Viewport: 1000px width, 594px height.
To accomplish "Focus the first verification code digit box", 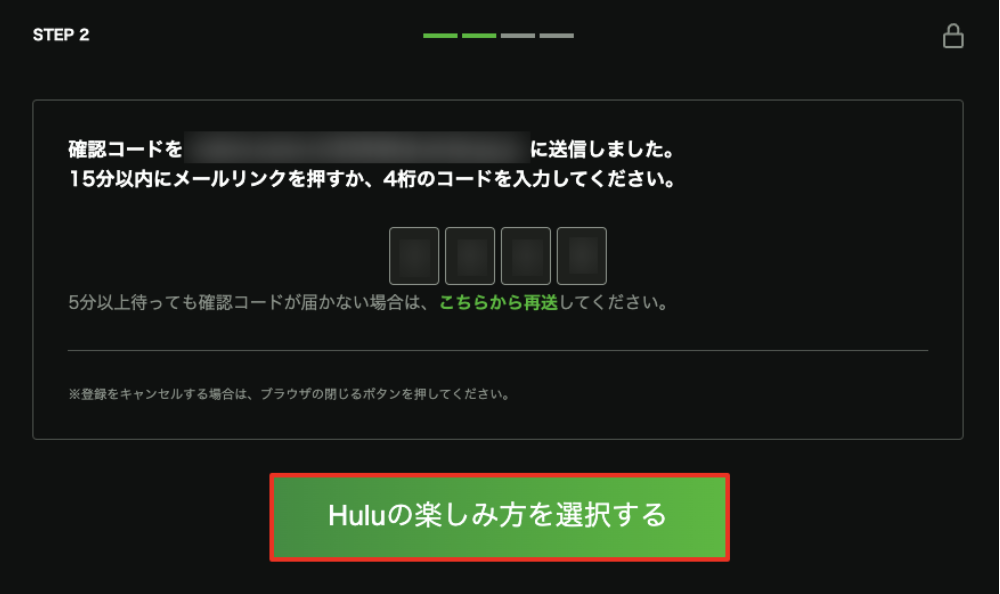I will coord(414,256).
